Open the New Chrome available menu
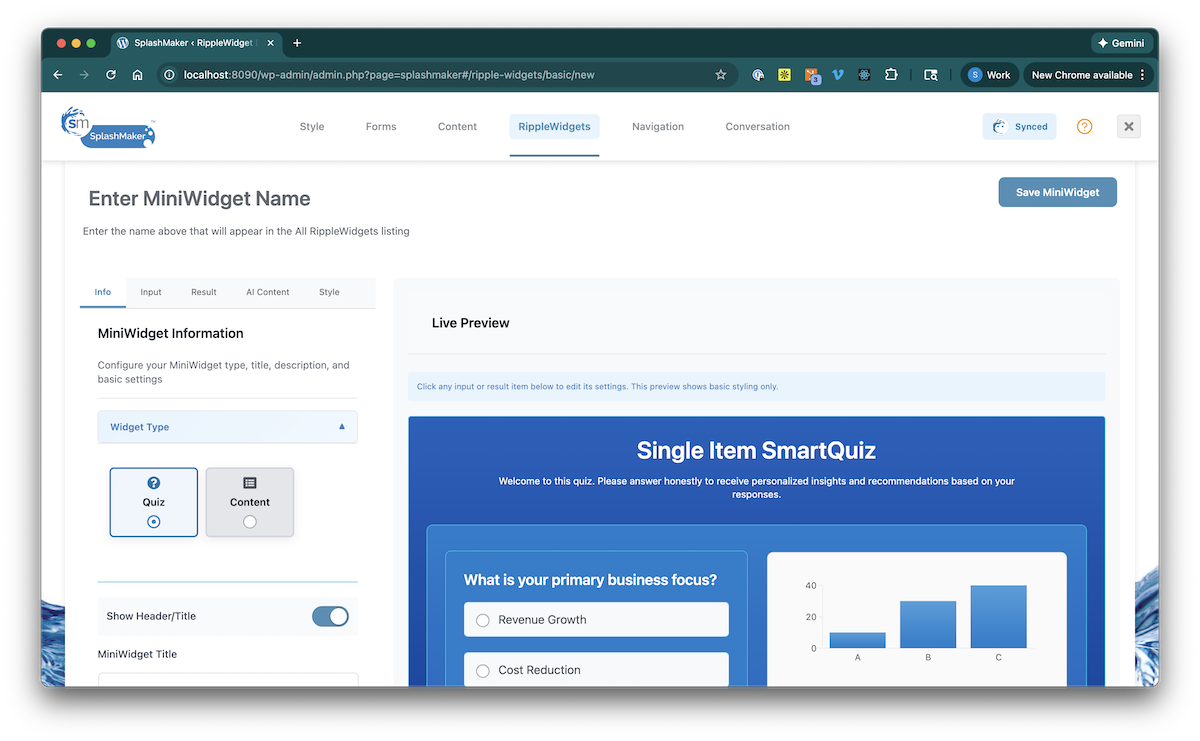The width and height of the screenshot is (1200, 741). (x=1088, y=75)
